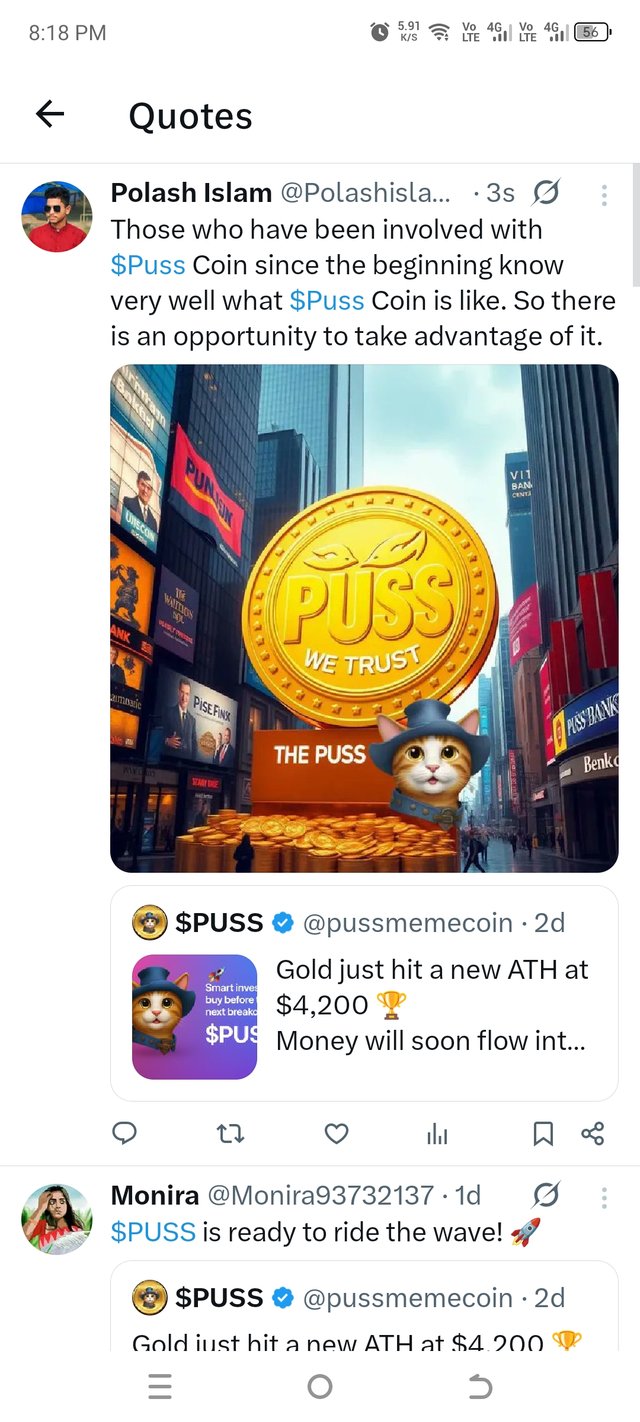
Task: Open @pussmemecoin quoted post under Monira
Action: pos(364,1304)
